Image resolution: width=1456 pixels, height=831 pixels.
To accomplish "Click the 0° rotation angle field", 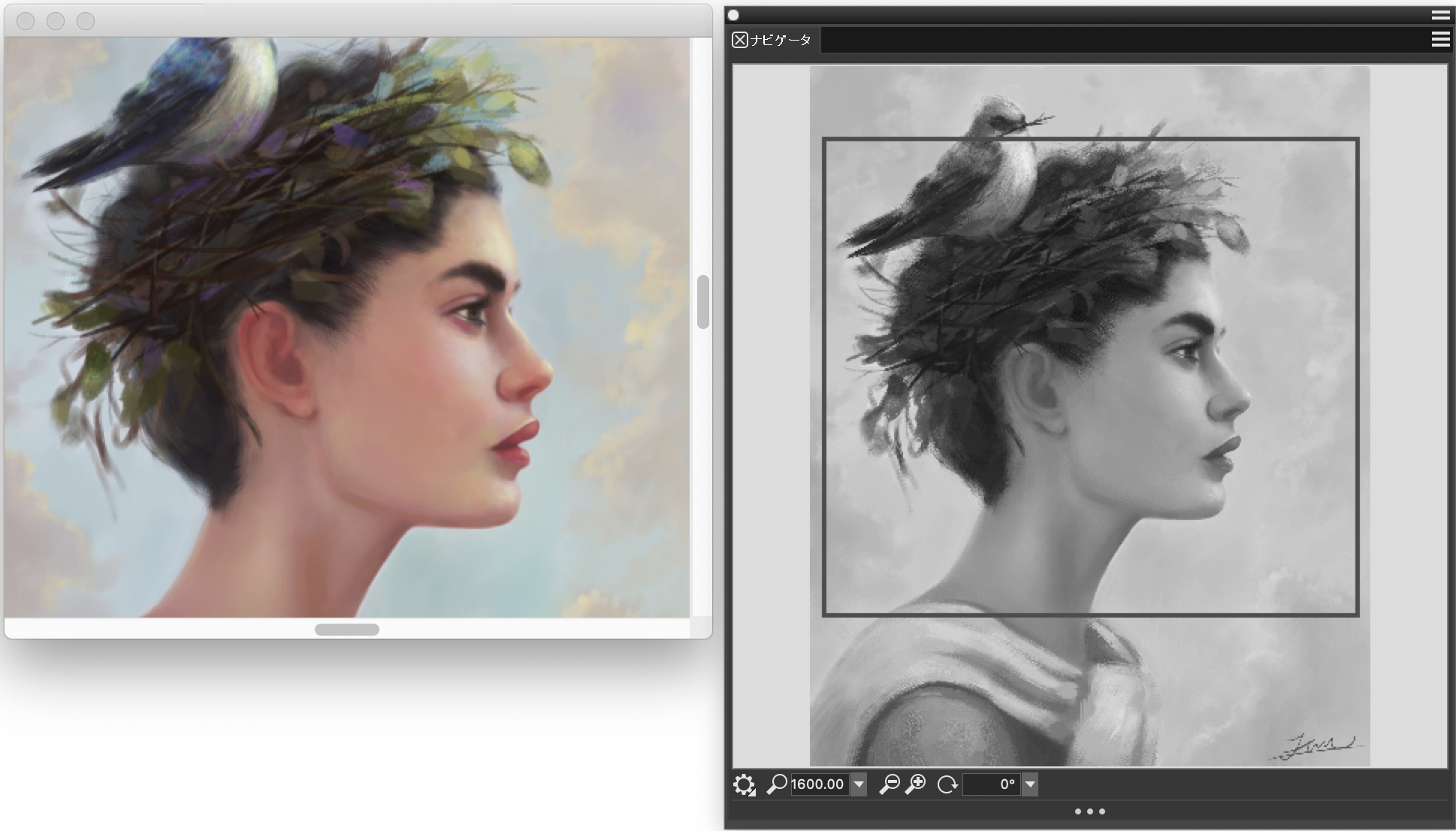I will click(x=991, y=784).
